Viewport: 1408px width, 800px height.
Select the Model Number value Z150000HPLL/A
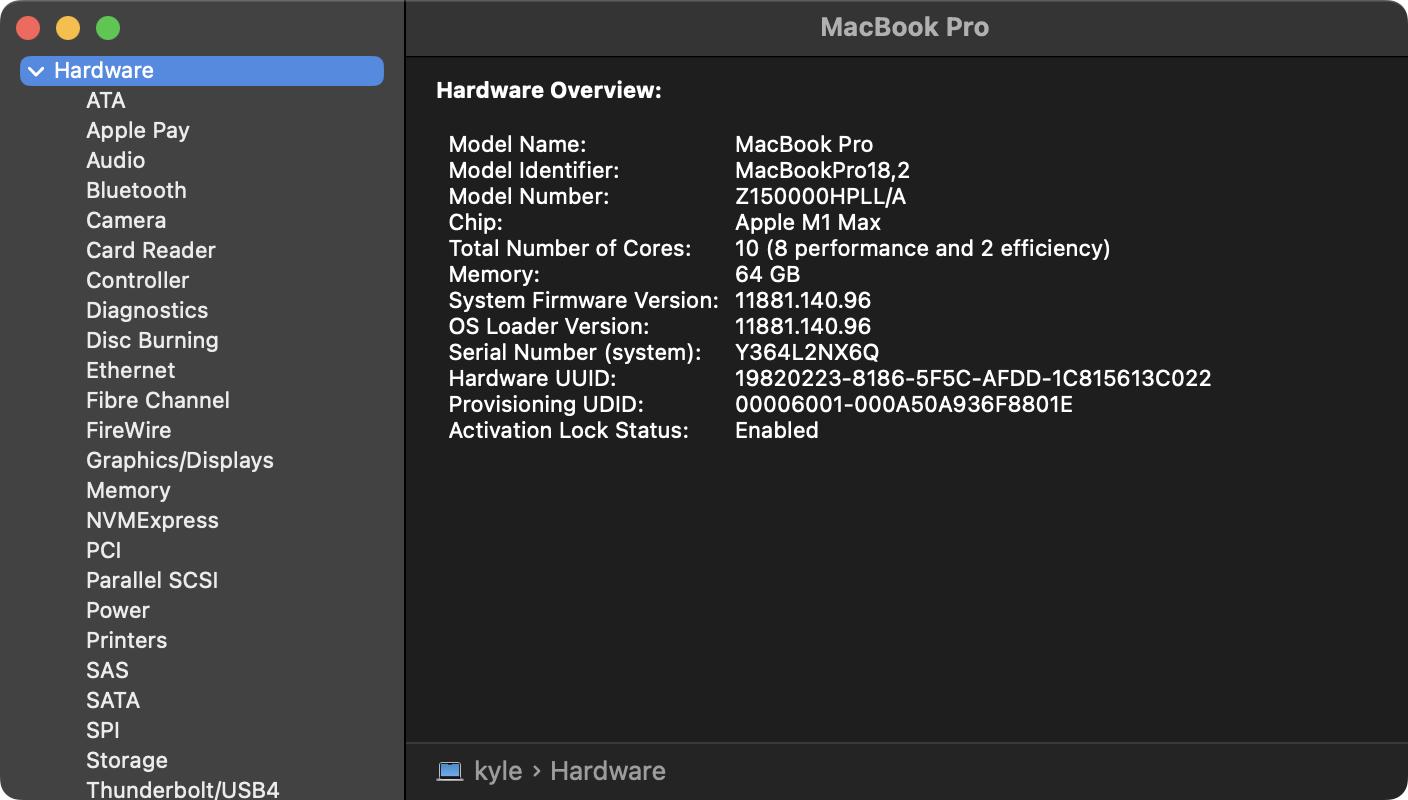tap(821, 196)
